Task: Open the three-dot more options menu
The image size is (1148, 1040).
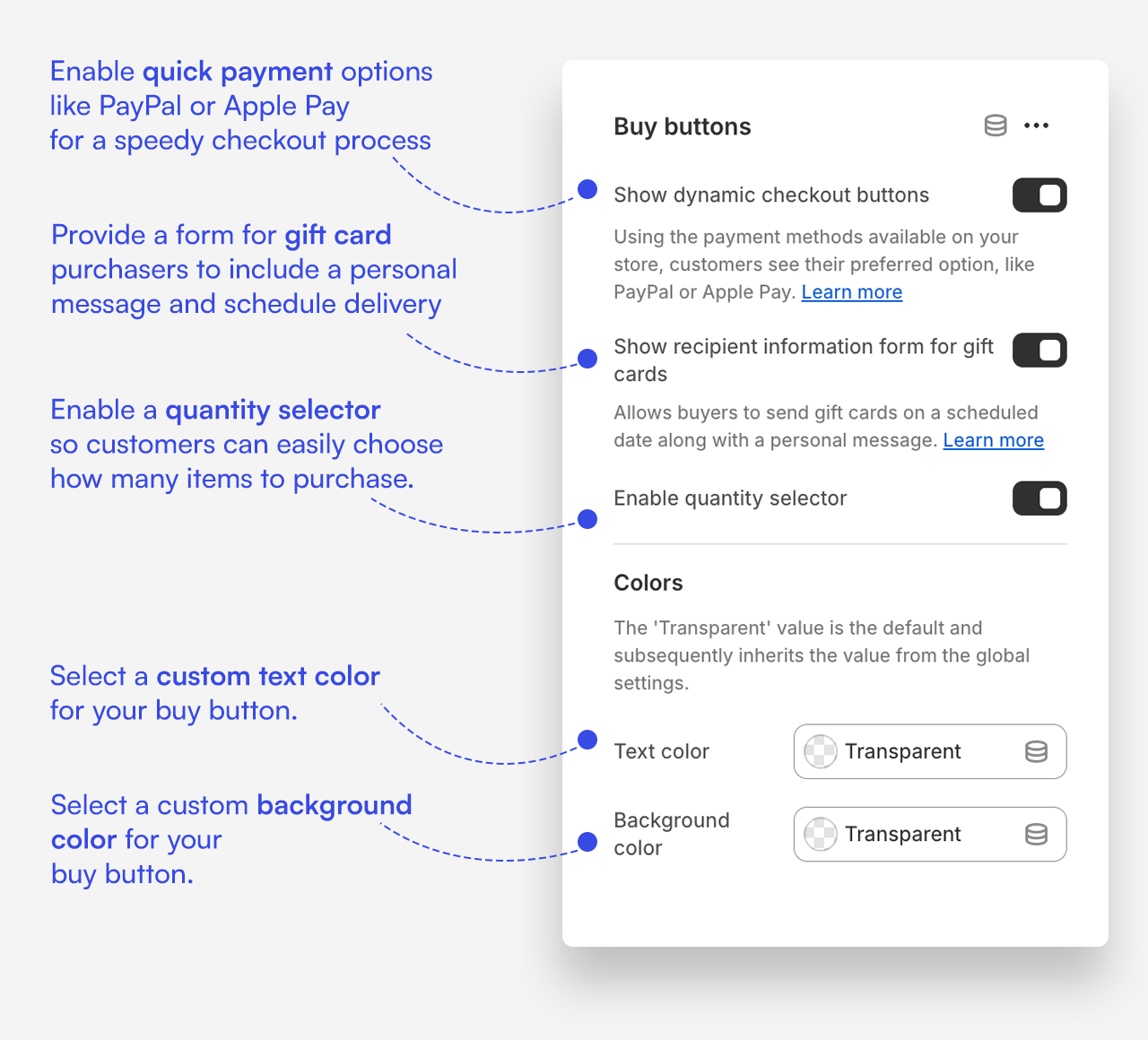Action: 1036,126
